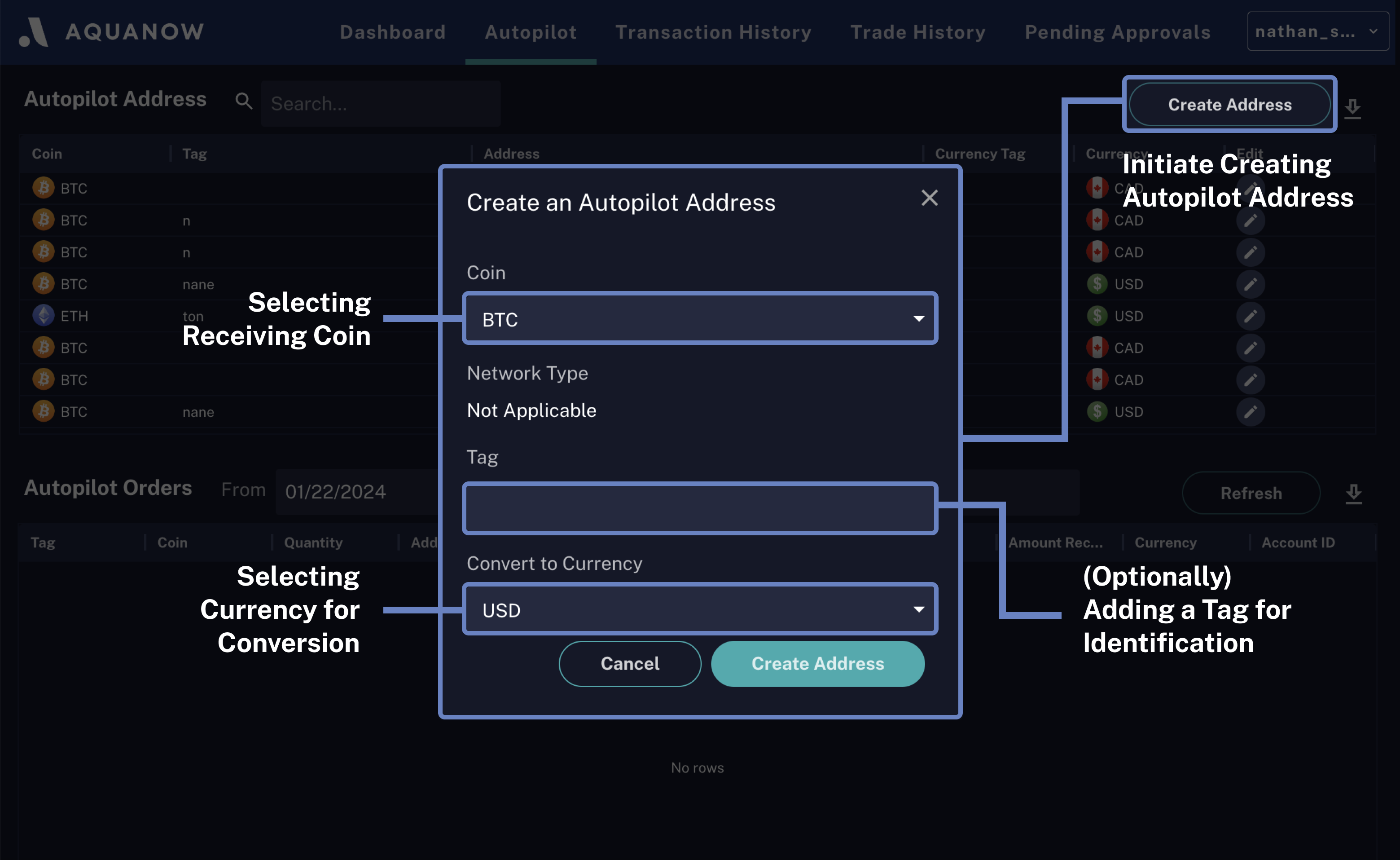Cancel the address creation dialog
1400x860 pixels.
pos(629,663)
